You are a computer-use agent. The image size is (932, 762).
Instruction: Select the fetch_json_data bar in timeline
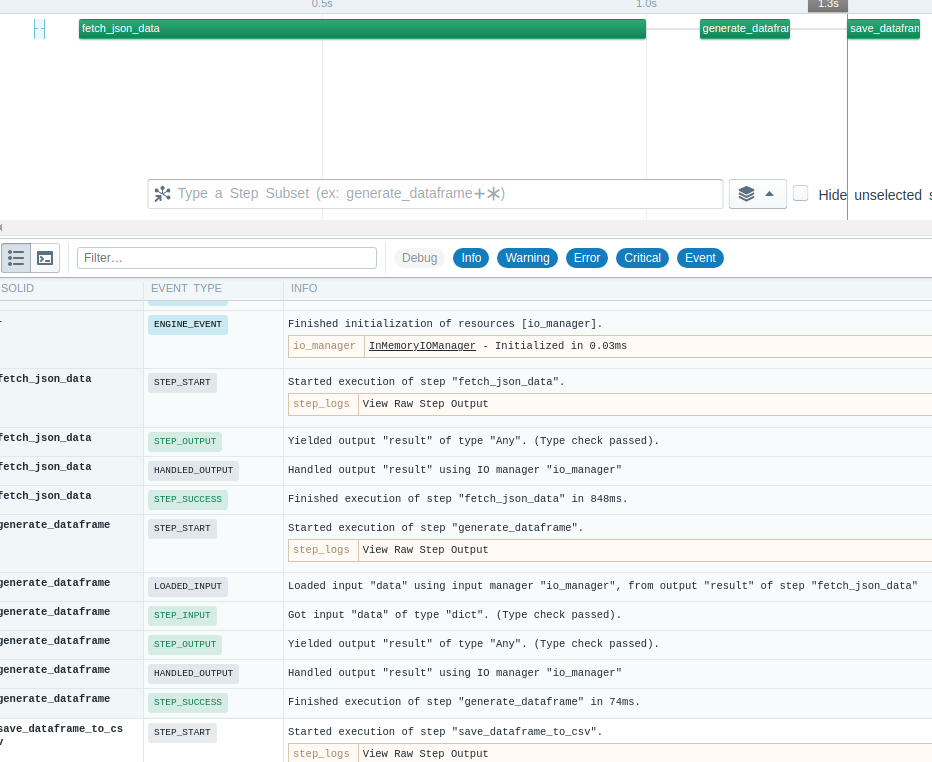coord(362,29)
